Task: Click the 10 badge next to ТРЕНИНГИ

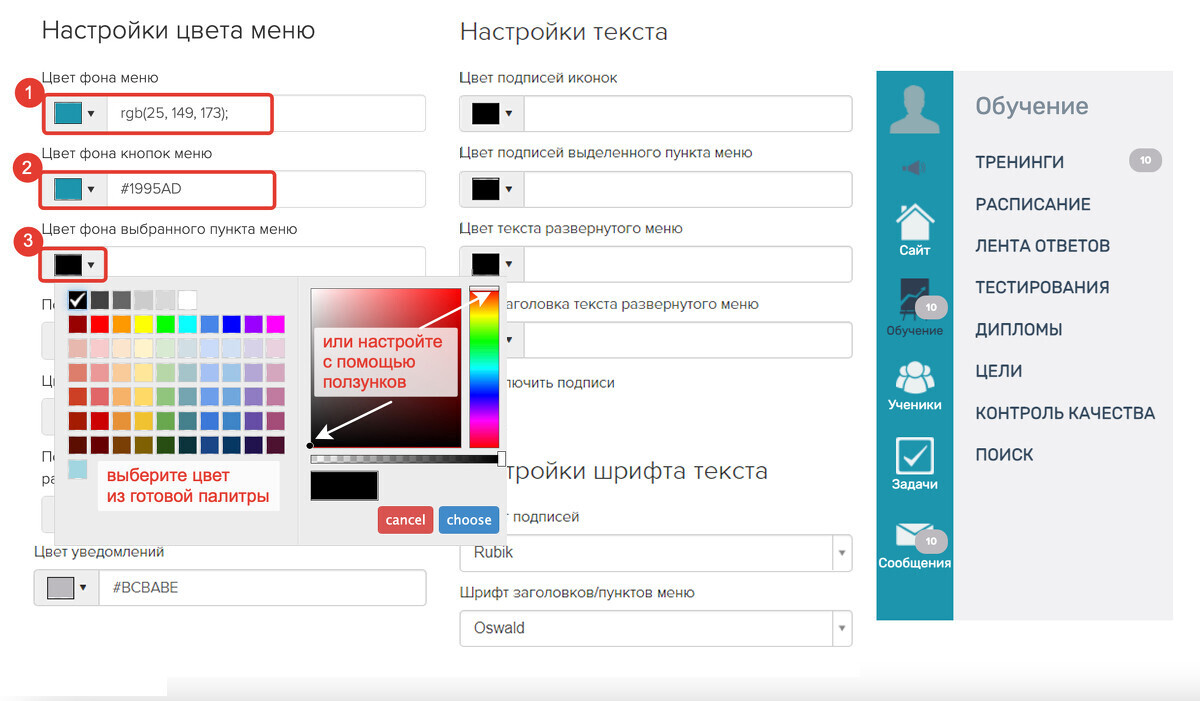Action: (x=1145, y=160)
